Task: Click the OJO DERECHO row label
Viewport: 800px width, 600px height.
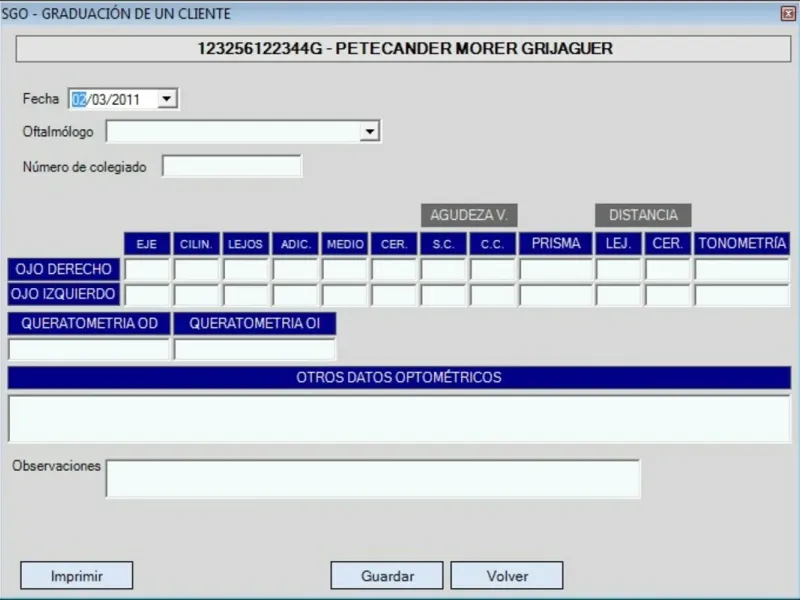Action: (x=64, y=269)
